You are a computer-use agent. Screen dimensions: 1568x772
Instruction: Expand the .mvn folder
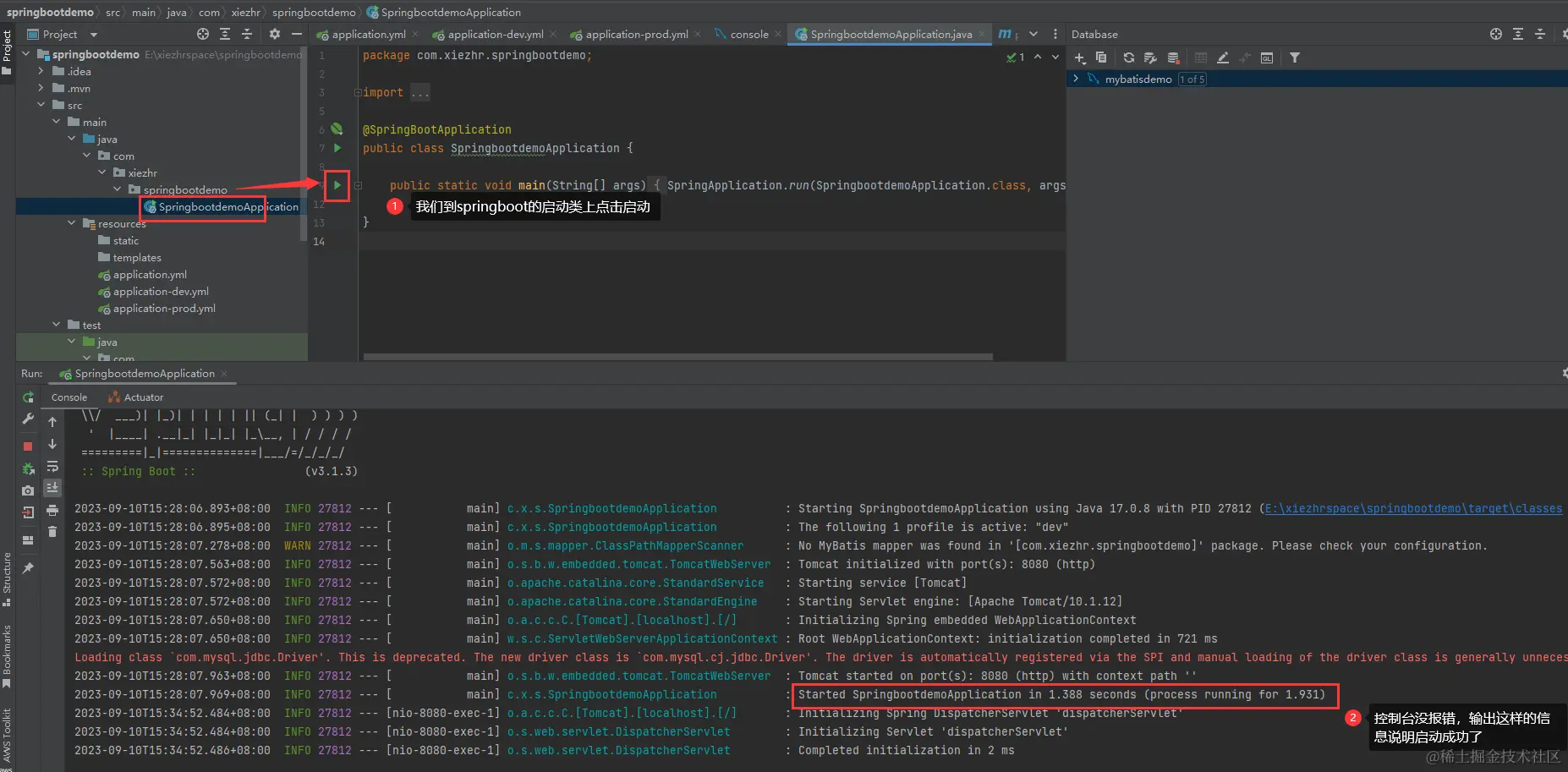click(41, 88)
